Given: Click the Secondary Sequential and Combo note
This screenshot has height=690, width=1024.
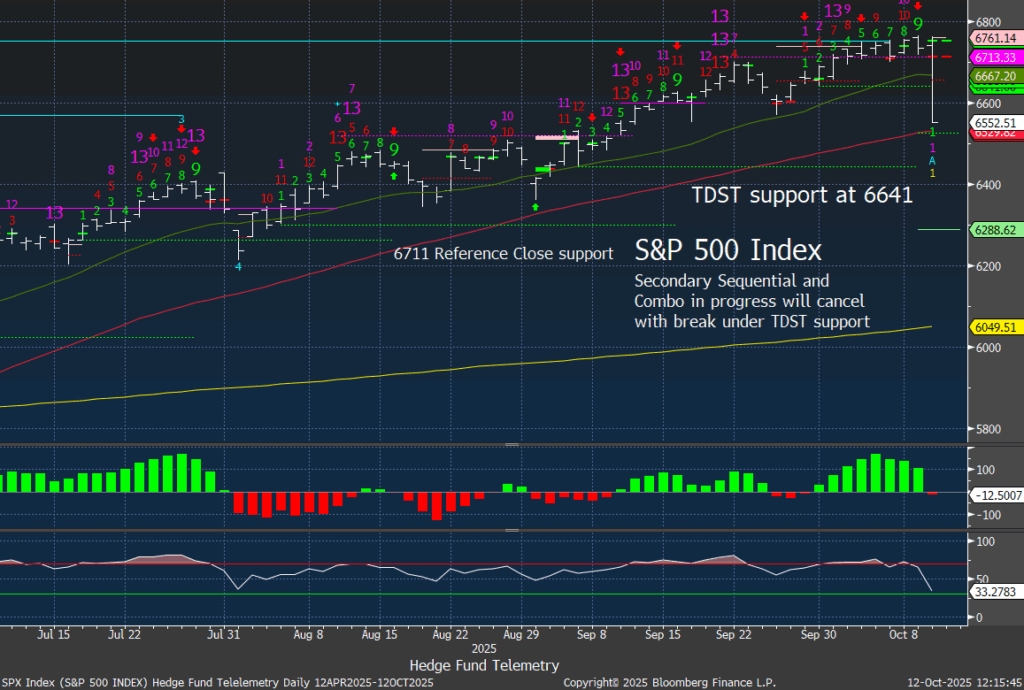Looking at the screenshot, I should [x=751, y=301].
